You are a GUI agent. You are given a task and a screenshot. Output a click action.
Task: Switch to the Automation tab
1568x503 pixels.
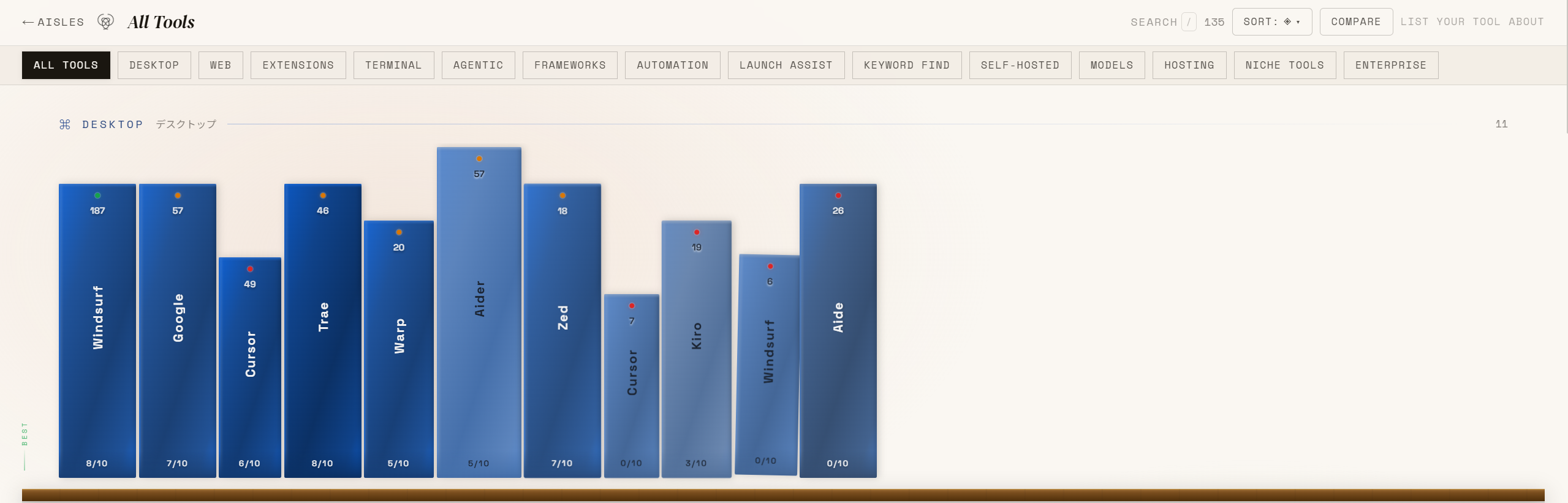(x=672, y=65)
